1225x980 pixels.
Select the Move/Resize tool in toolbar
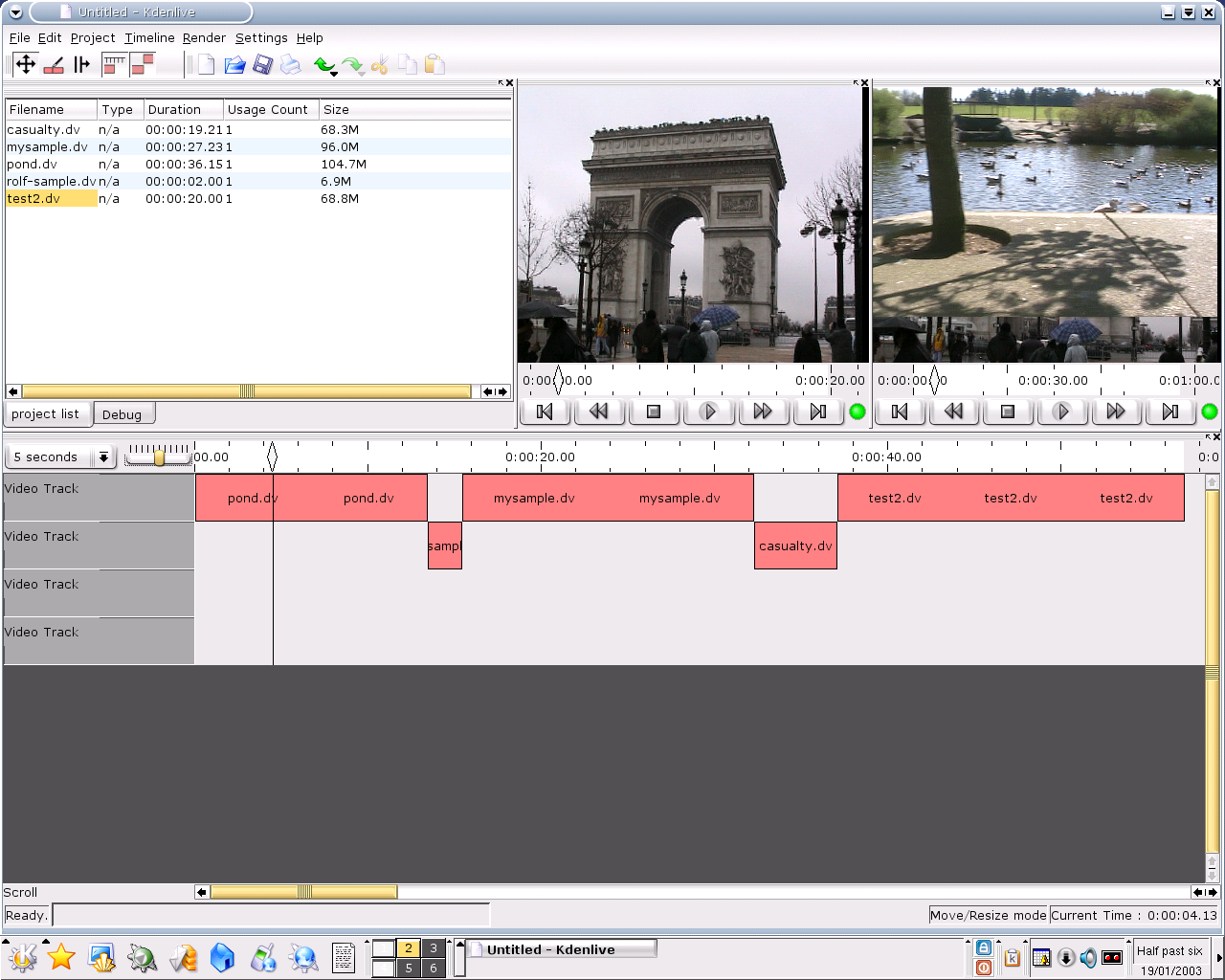click(x=26, y=64)
